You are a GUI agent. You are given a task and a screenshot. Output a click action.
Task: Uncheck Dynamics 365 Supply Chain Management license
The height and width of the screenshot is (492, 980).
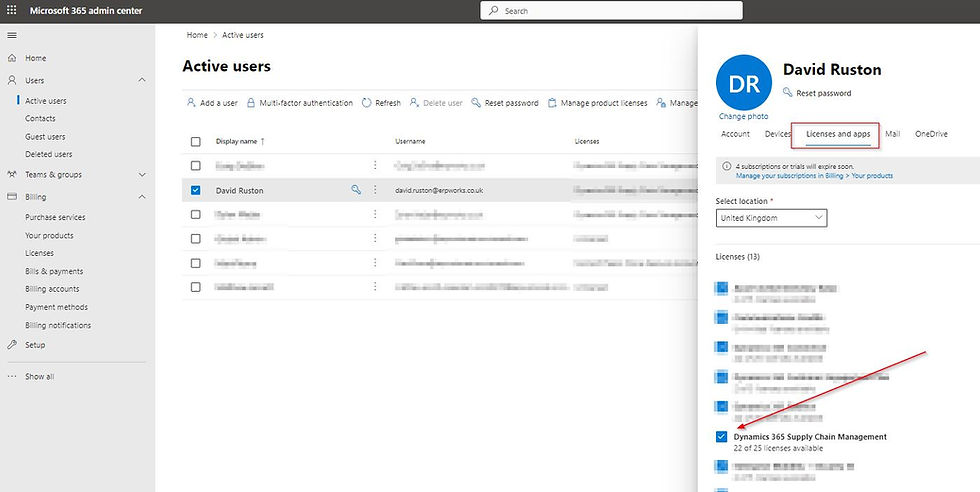pos(721,436)
